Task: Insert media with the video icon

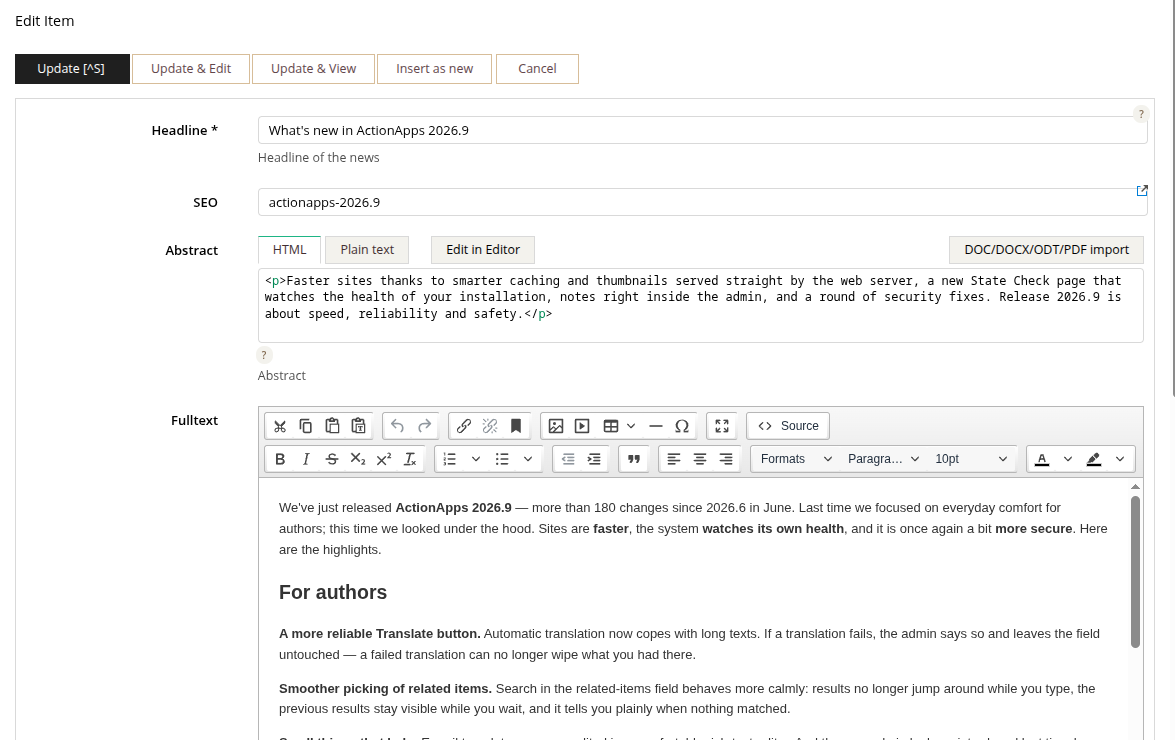Action: pos(582,426)
